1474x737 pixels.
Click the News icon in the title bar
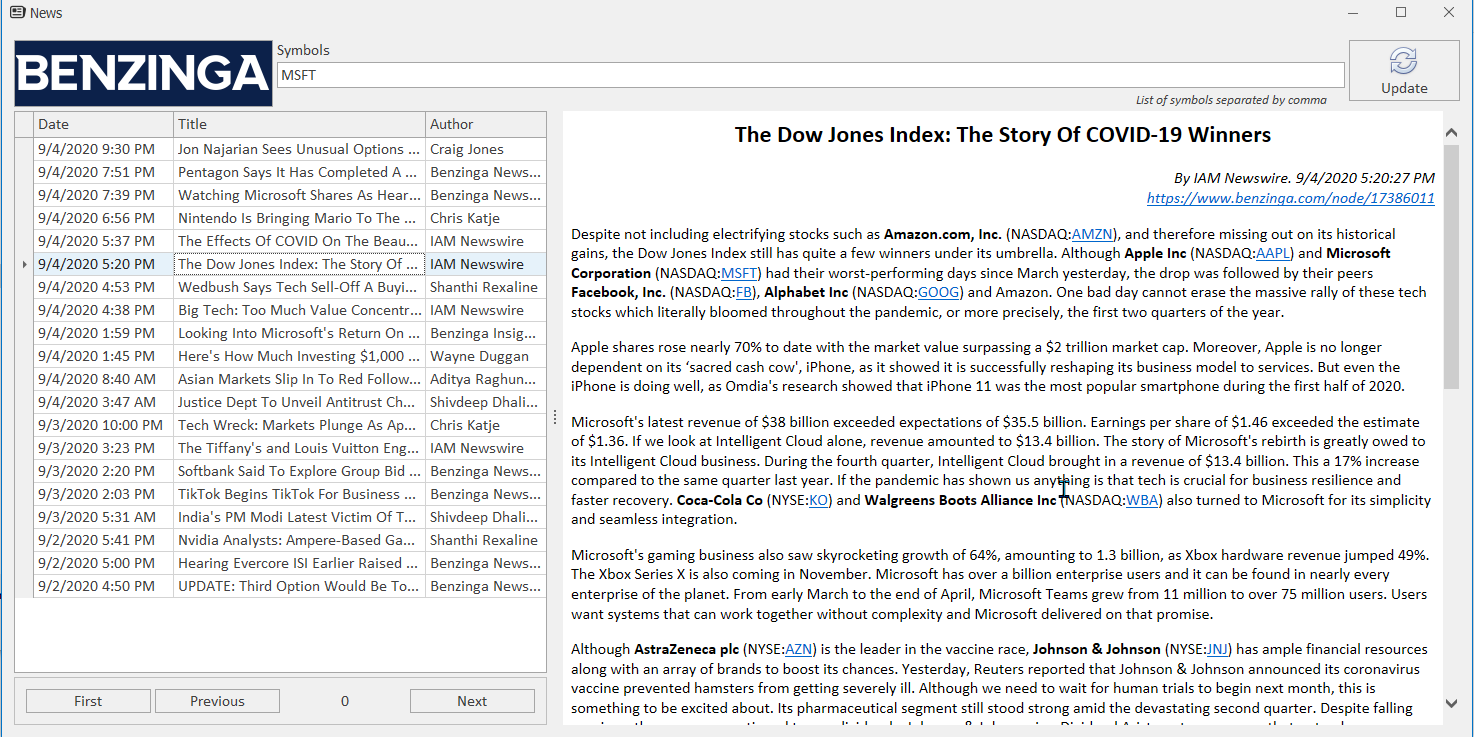coord(16,12)
